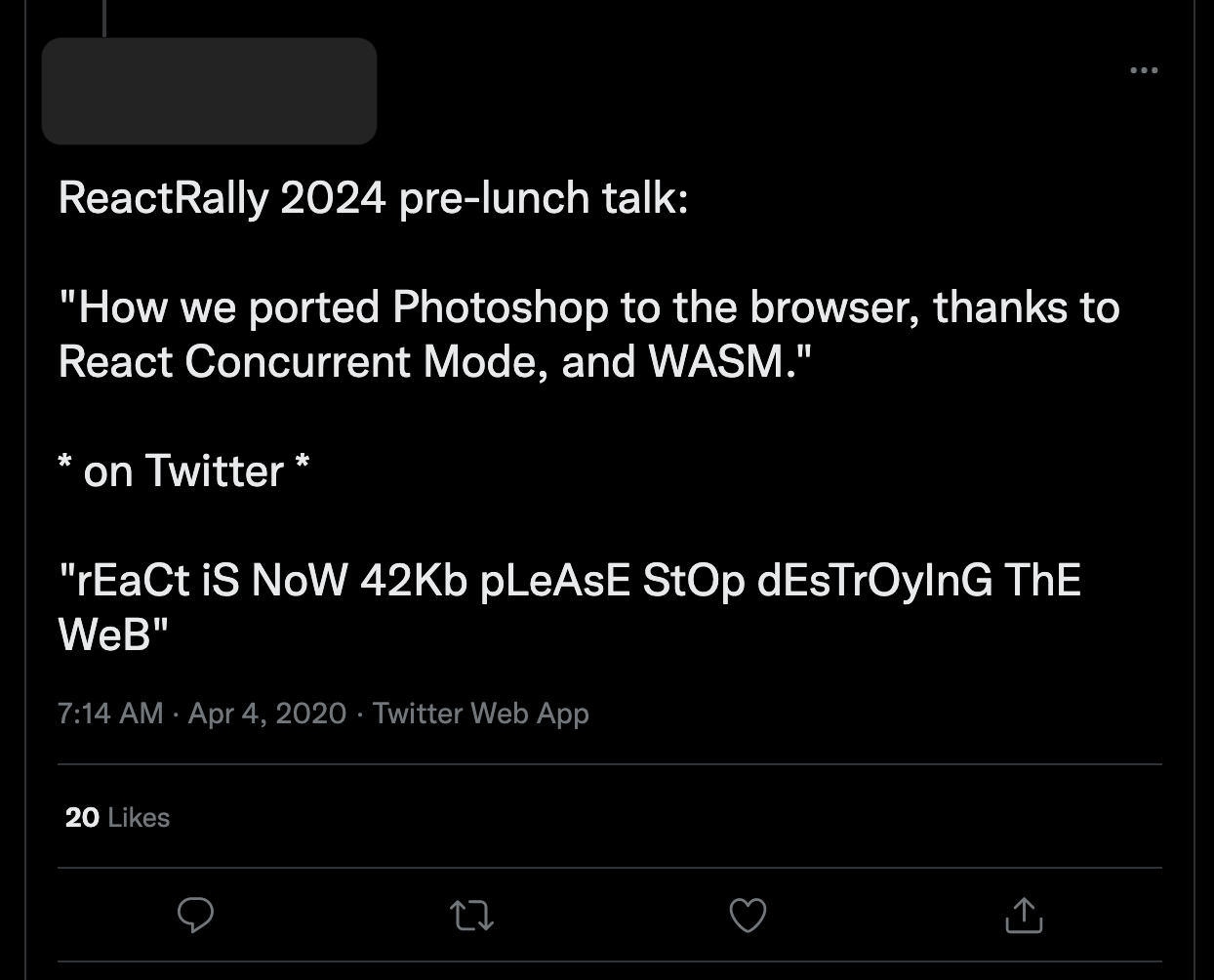
Task: Click the thread connector line above author
Action: pyautogui.click(x=103, y=18)
